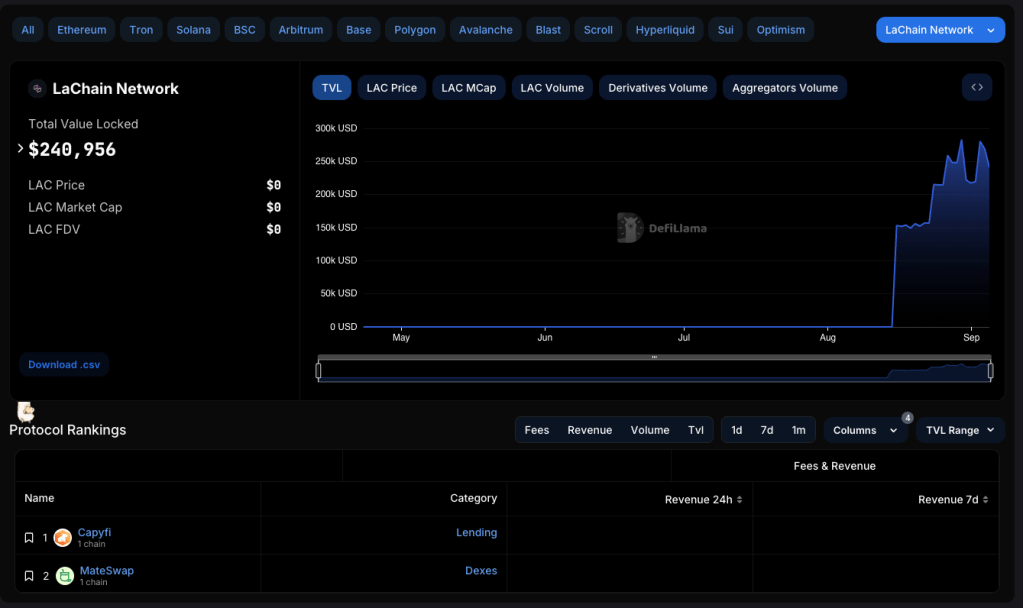
Task: Click the MateSwap protocol logo
Action: (64, 576)
